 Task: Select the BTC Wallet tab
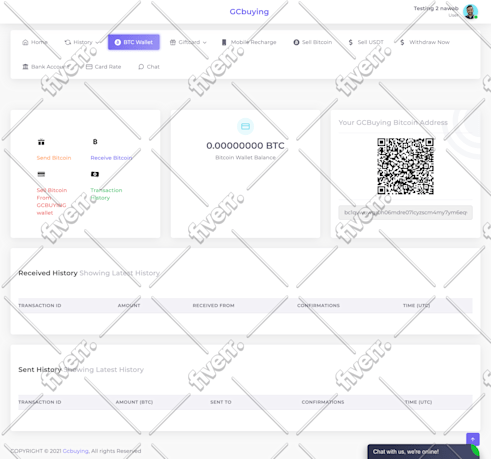[134, 42]
